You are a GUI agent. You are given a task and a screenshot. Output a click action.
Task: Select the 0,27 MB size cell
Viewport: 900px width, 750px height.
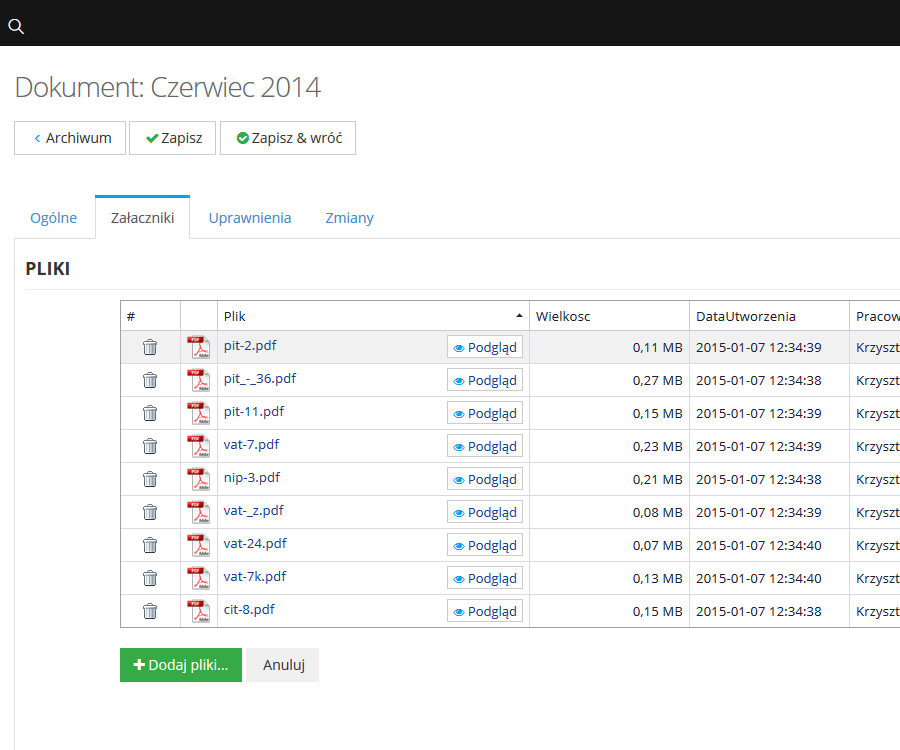(609, 380)
